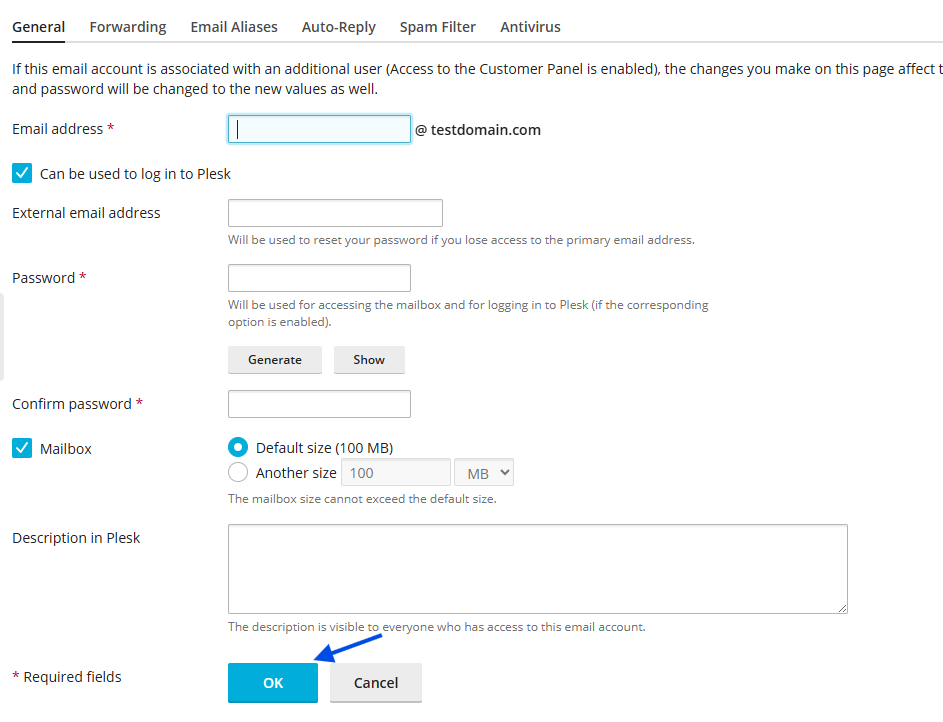Click the 'Confirm password' label
943x722 pixels.
(72, 404)
